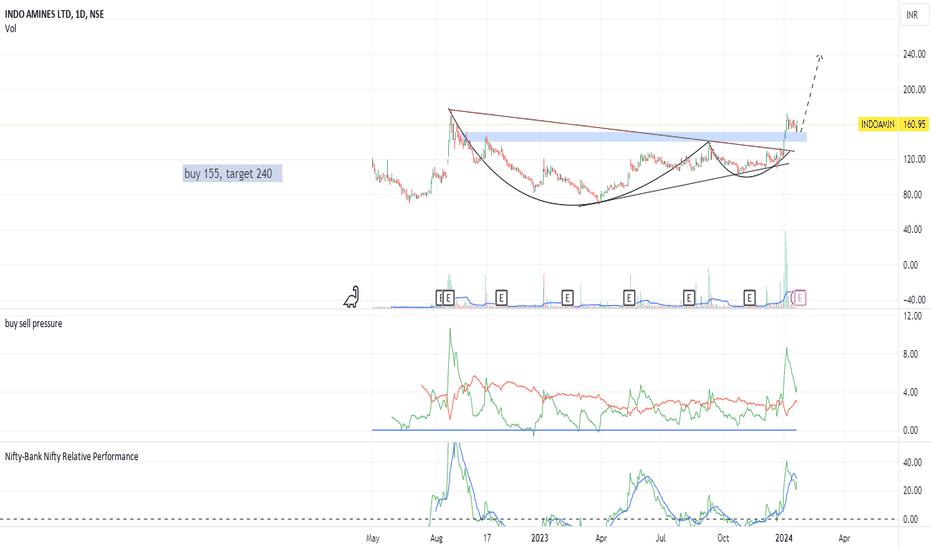The image size is (932, 550).
Task: Click the dinosaur icon on the chart
Action: point(351,297)
